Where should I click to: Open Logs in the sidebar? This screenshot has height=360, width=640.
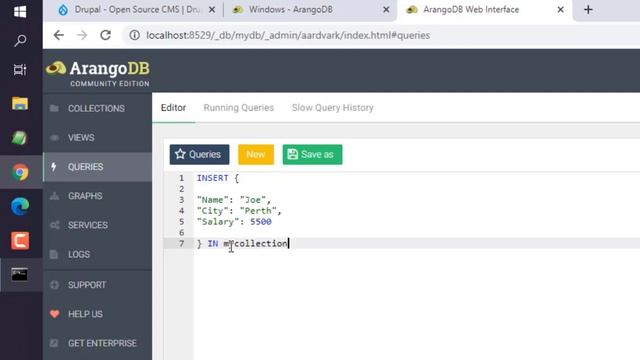point(97,255)
